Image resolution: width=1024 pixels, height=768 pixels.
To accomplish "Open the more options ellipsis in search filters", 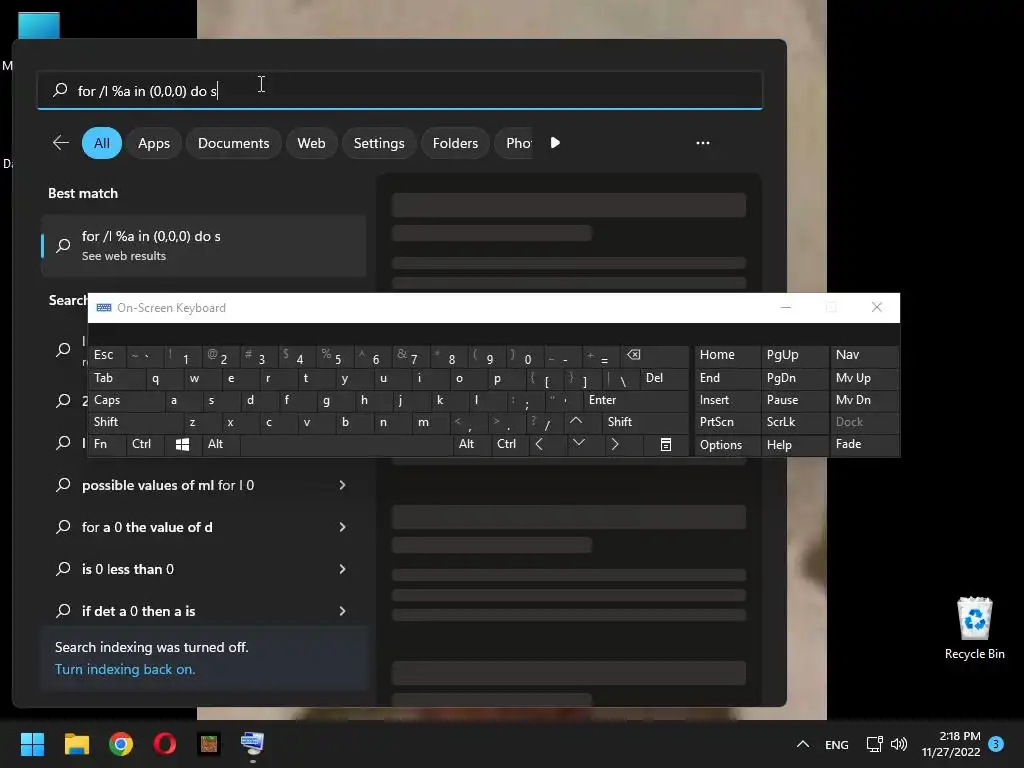I will pyautogui.click(x=703, y=142).
